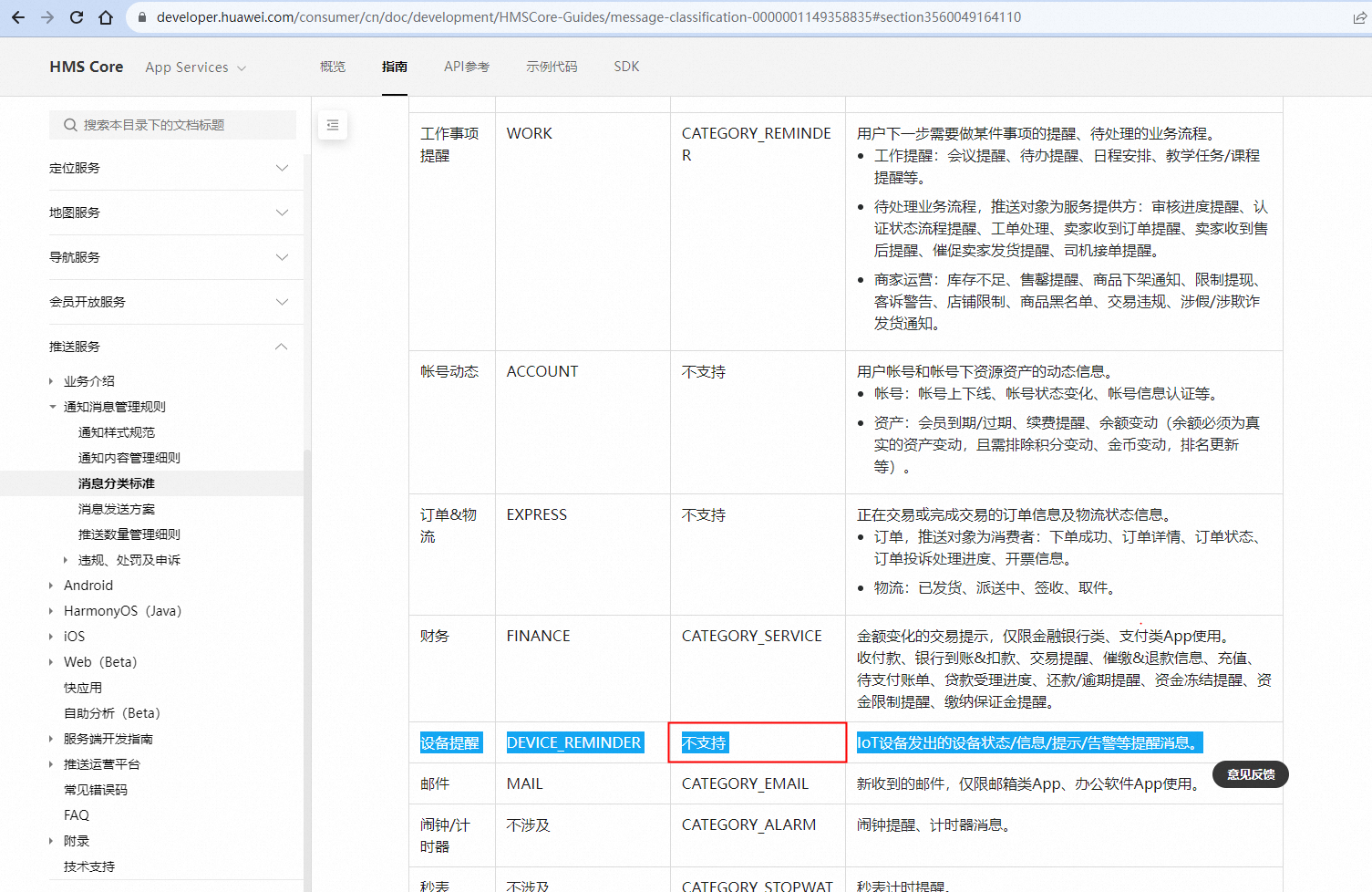Search document titles in sidebar search box
Image resolution: width=1372 pixels, height=892 pixels.
coord(172,125)
